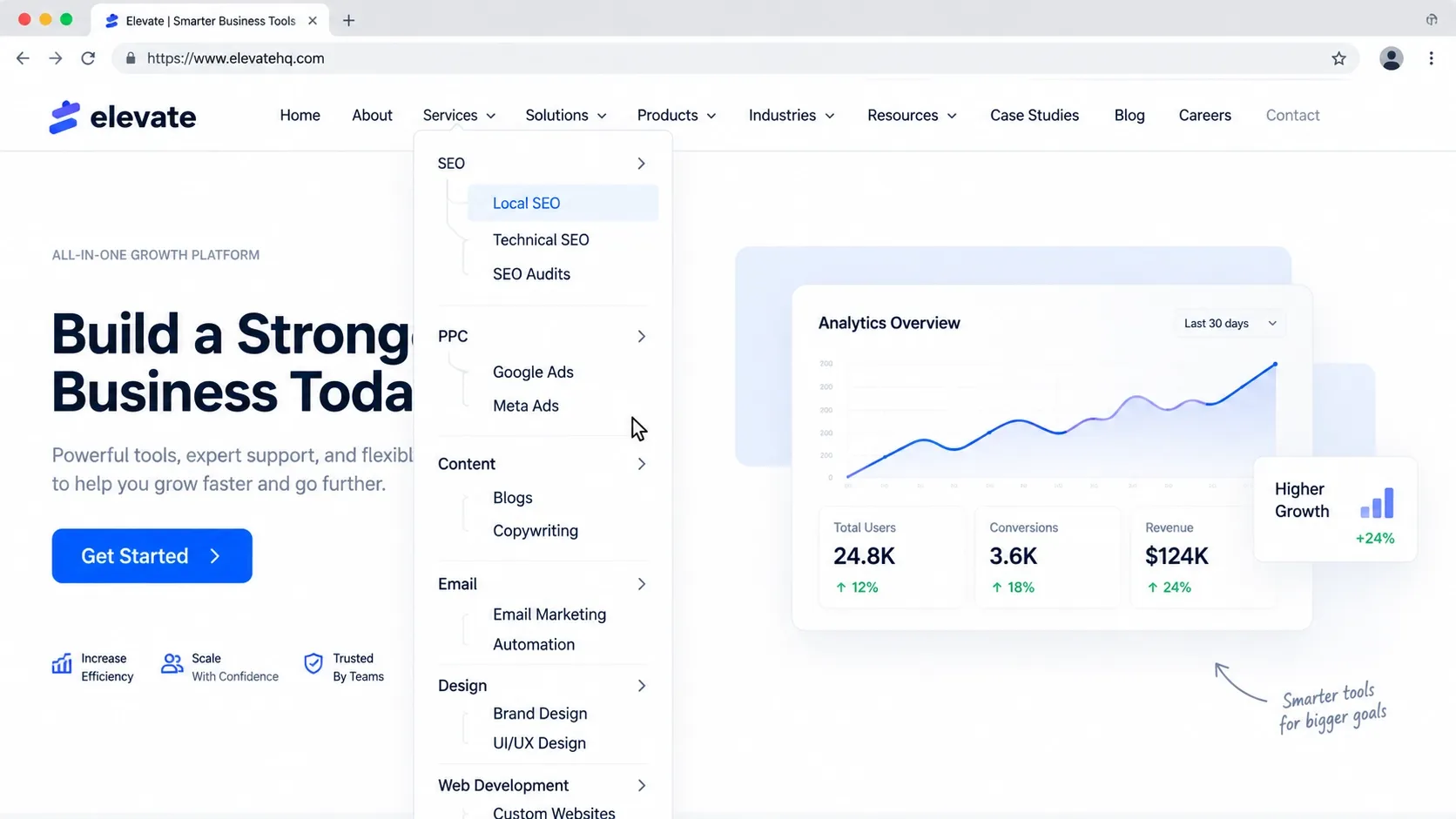
Task: Select UI/UX Design menu item
Action: pyautogui.click(x=539, y=743)
